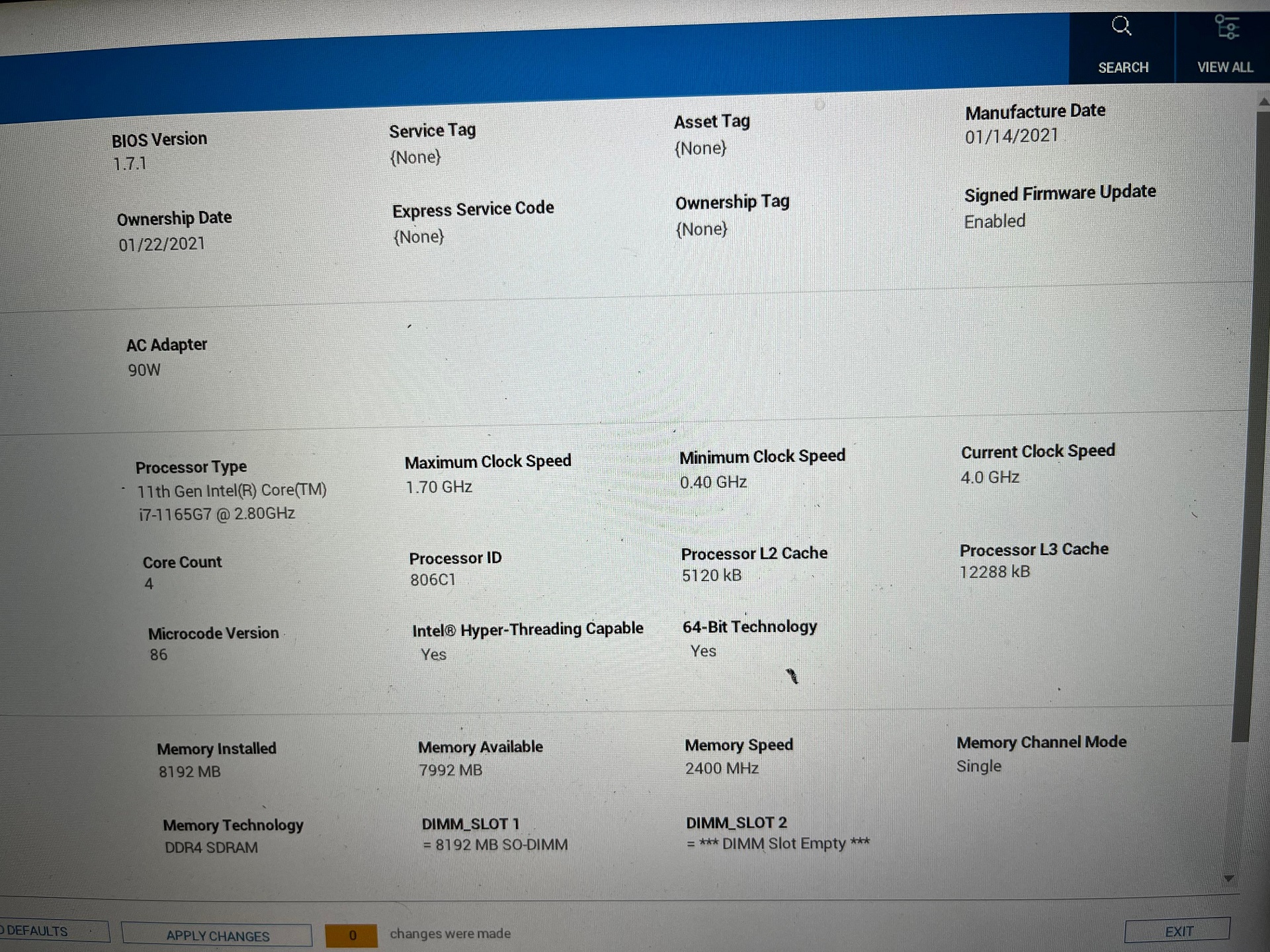
Task: Click the Signed Firmware Update Enabled value
Action: pos(994,221)
